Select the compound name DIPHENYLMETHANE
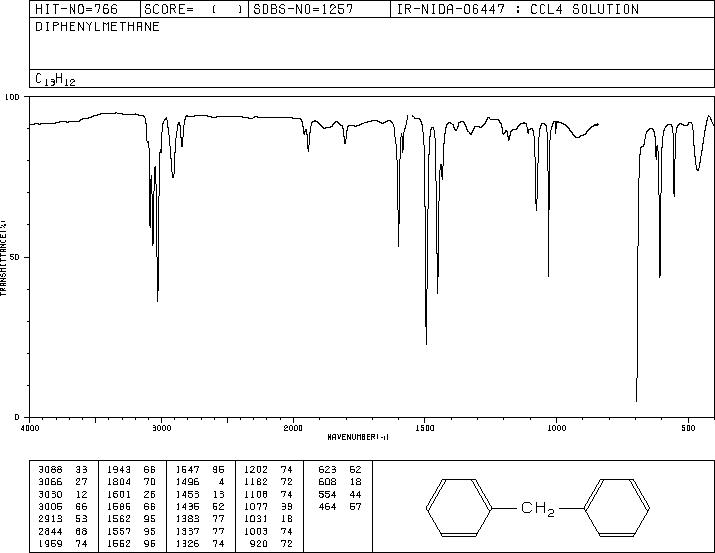 97,27
